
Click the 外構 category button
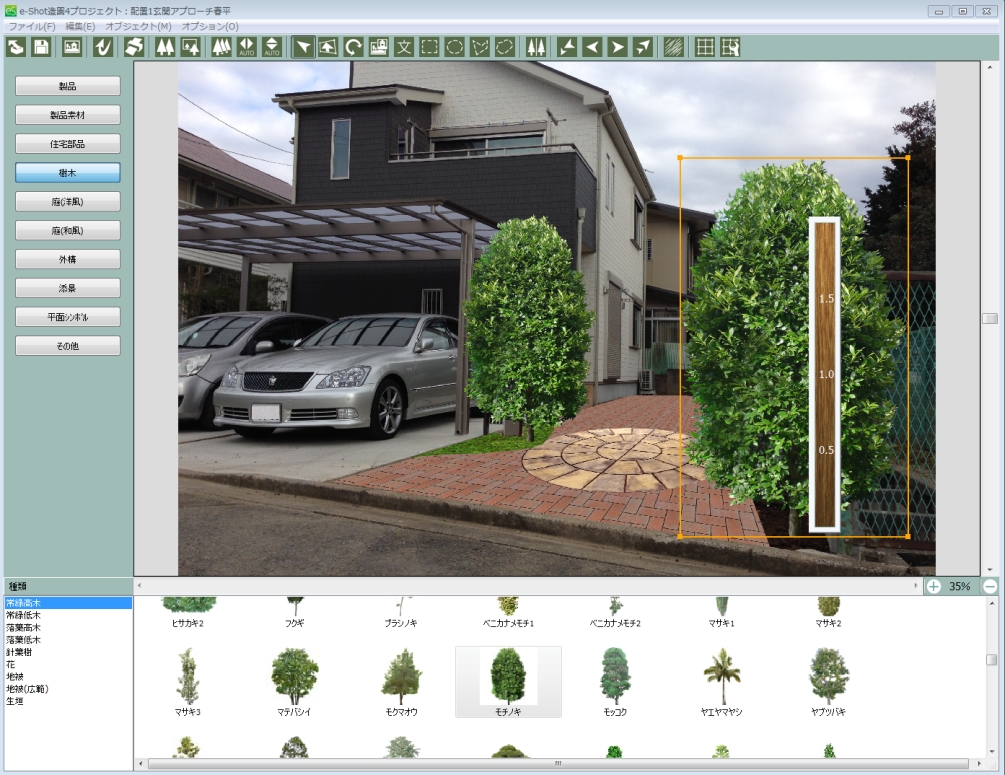pyautogui.click(x=67, y=259)
